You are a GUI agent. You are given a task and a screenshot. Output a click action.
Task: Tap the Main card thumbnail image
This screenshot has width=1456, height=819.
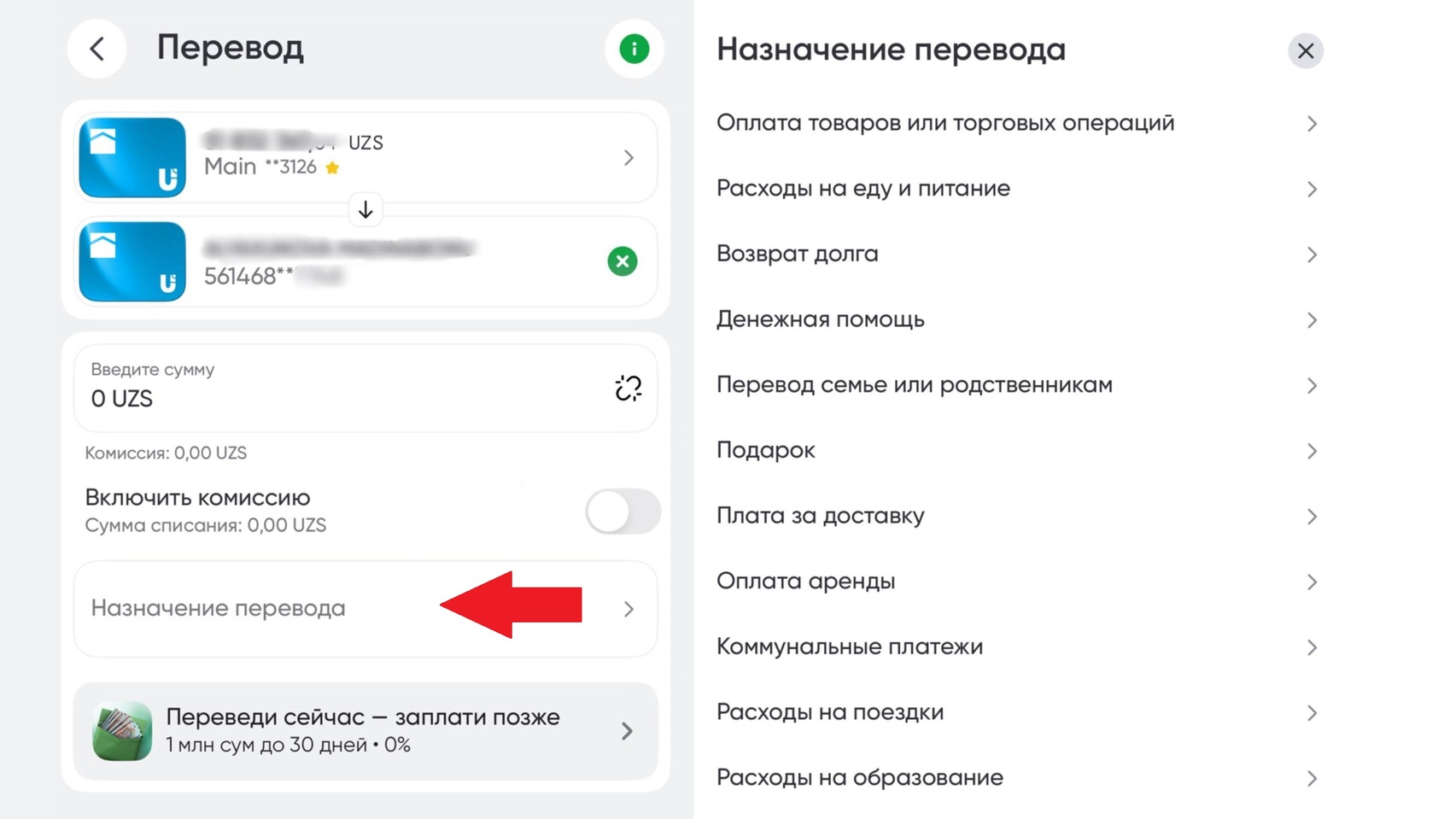(x=132, y=158)
